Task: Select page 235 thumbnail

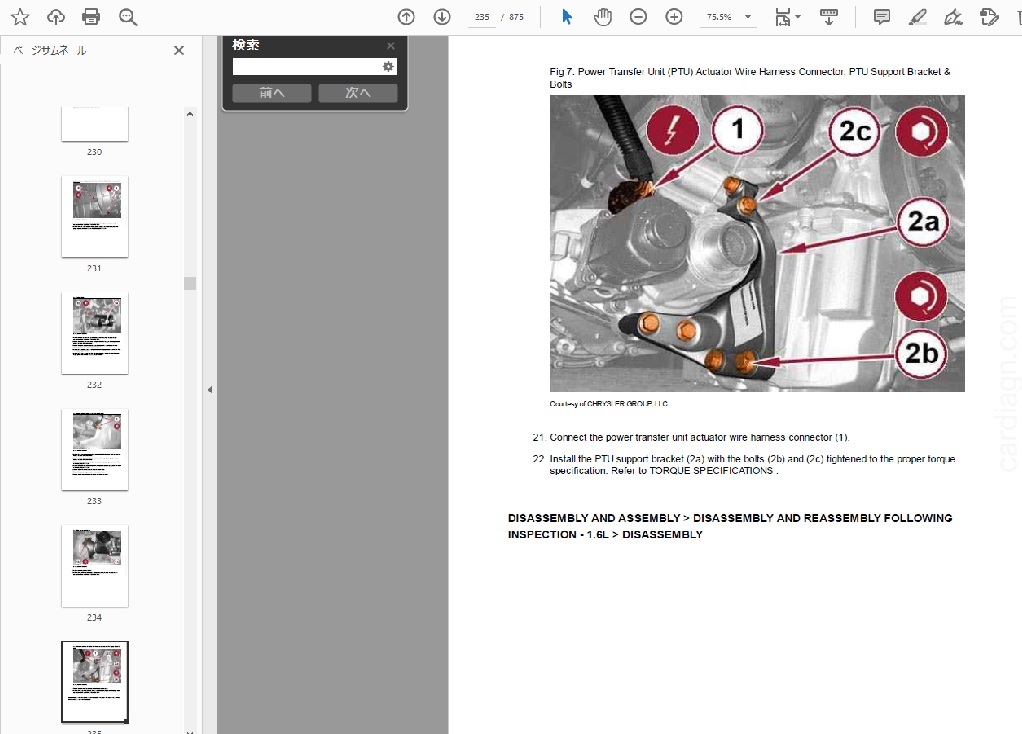Action: pyautogui.click(x=95, y=682)
